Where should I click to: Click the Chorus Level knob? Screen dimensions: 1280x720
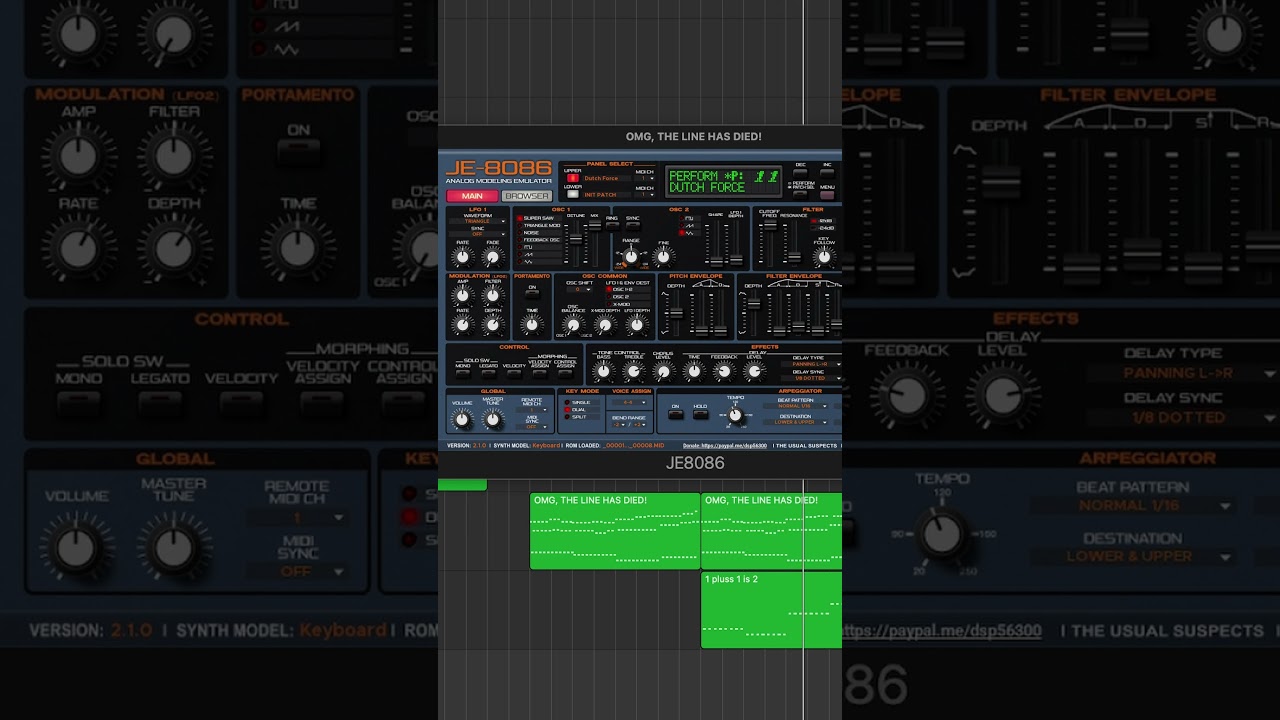click(663, 371)
